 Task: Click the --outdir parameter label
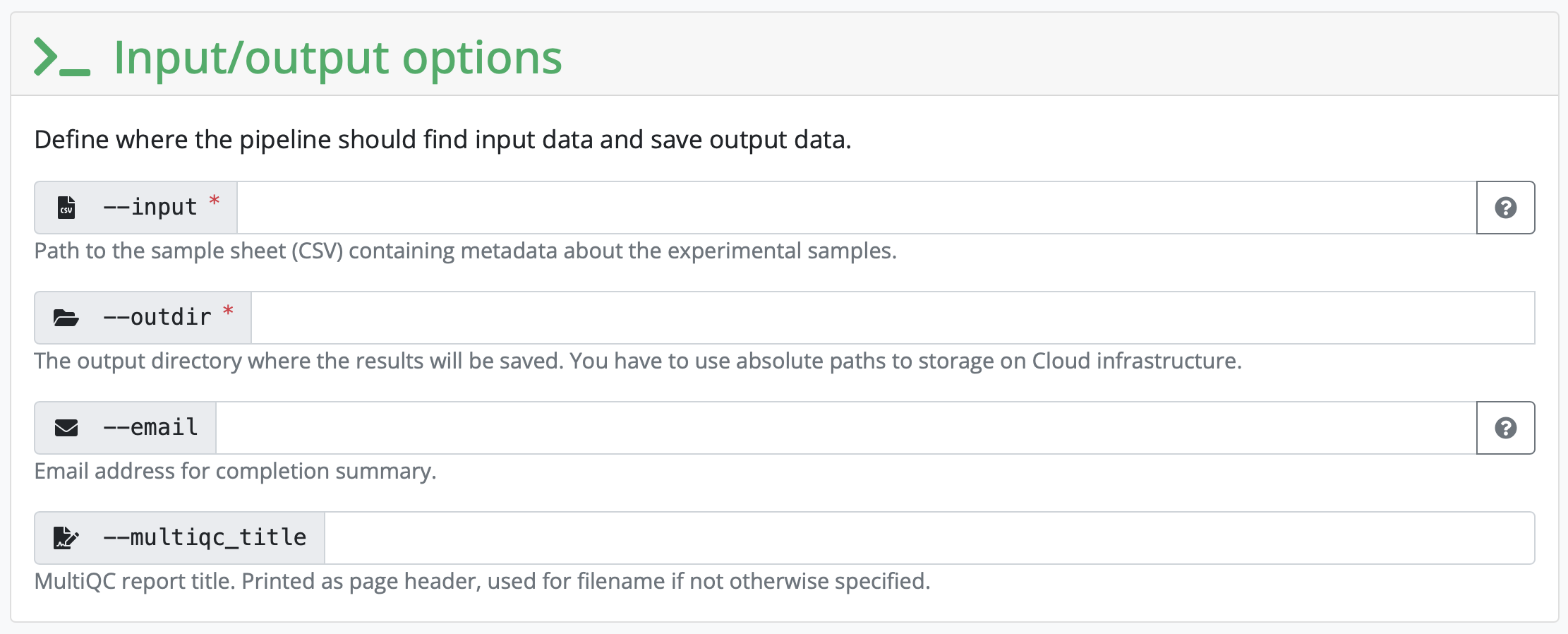[157, 318]
